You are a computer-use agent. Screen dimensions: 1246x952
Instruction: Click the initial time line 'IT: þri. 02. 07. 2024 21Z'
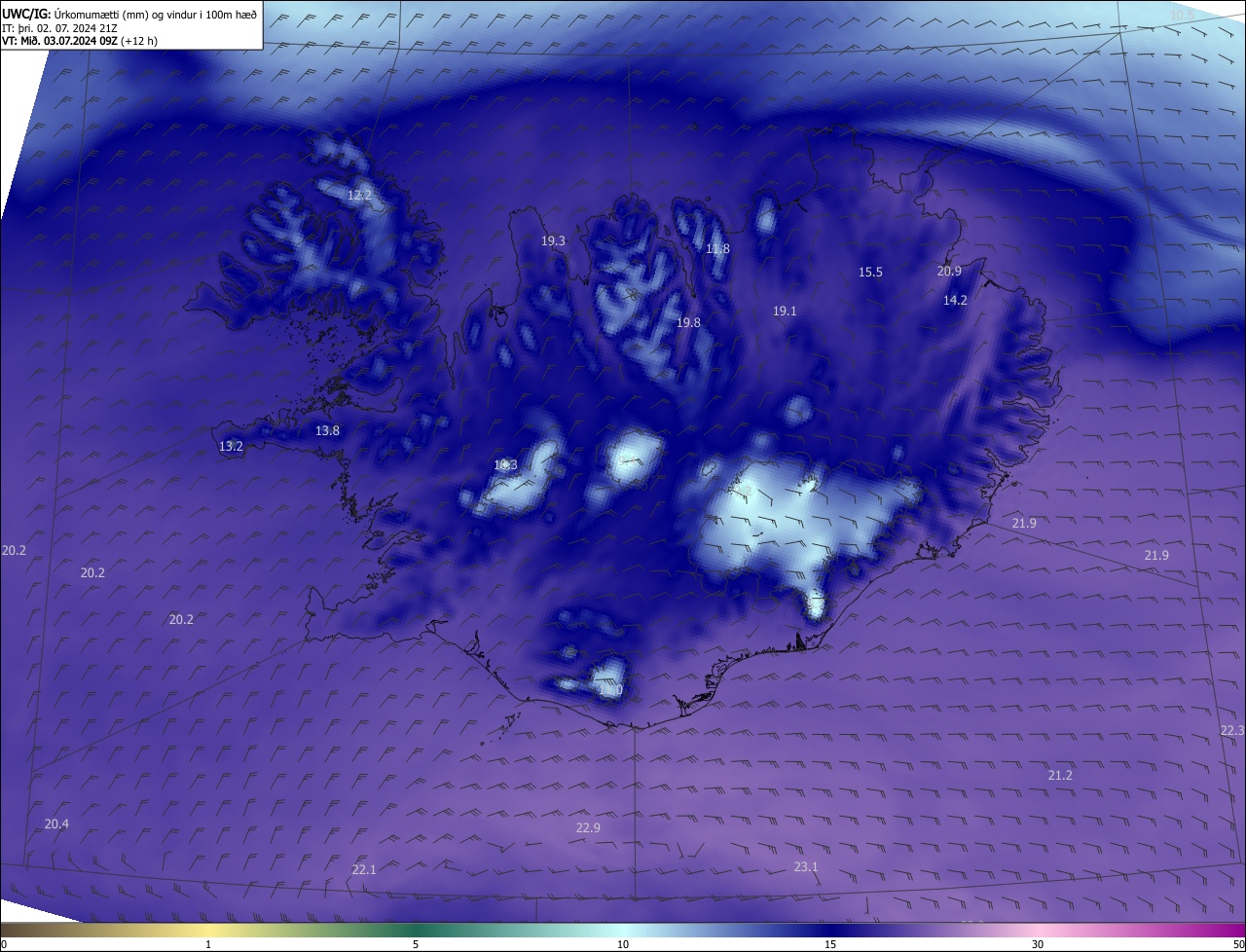[x=60, y=27]
